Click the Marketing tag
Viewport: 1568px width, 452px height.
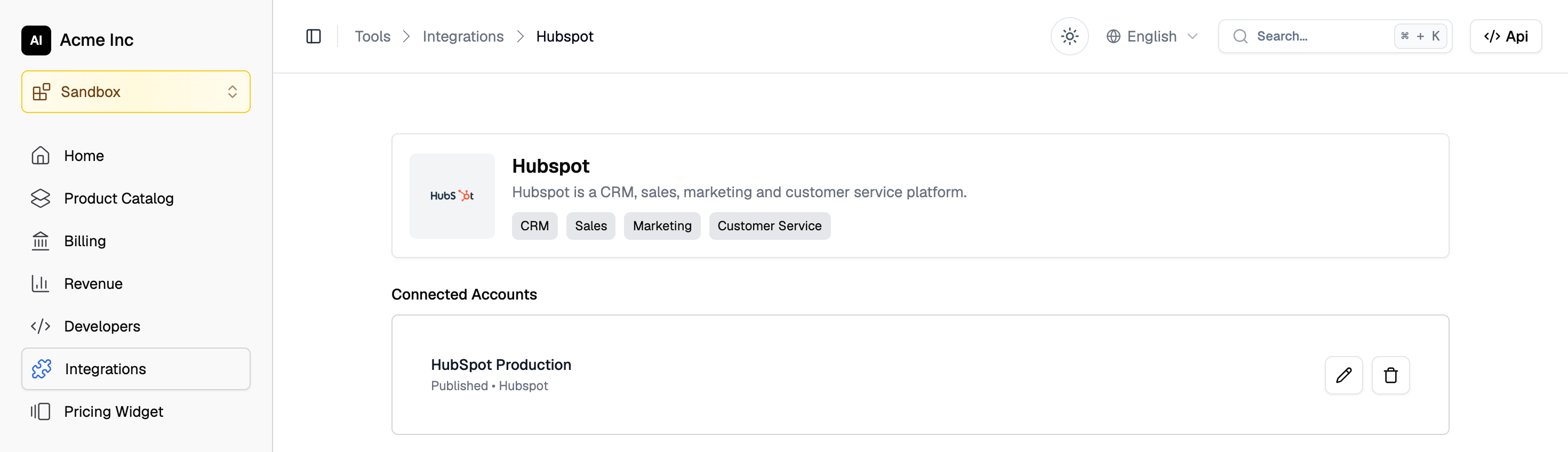click(662, 225)
